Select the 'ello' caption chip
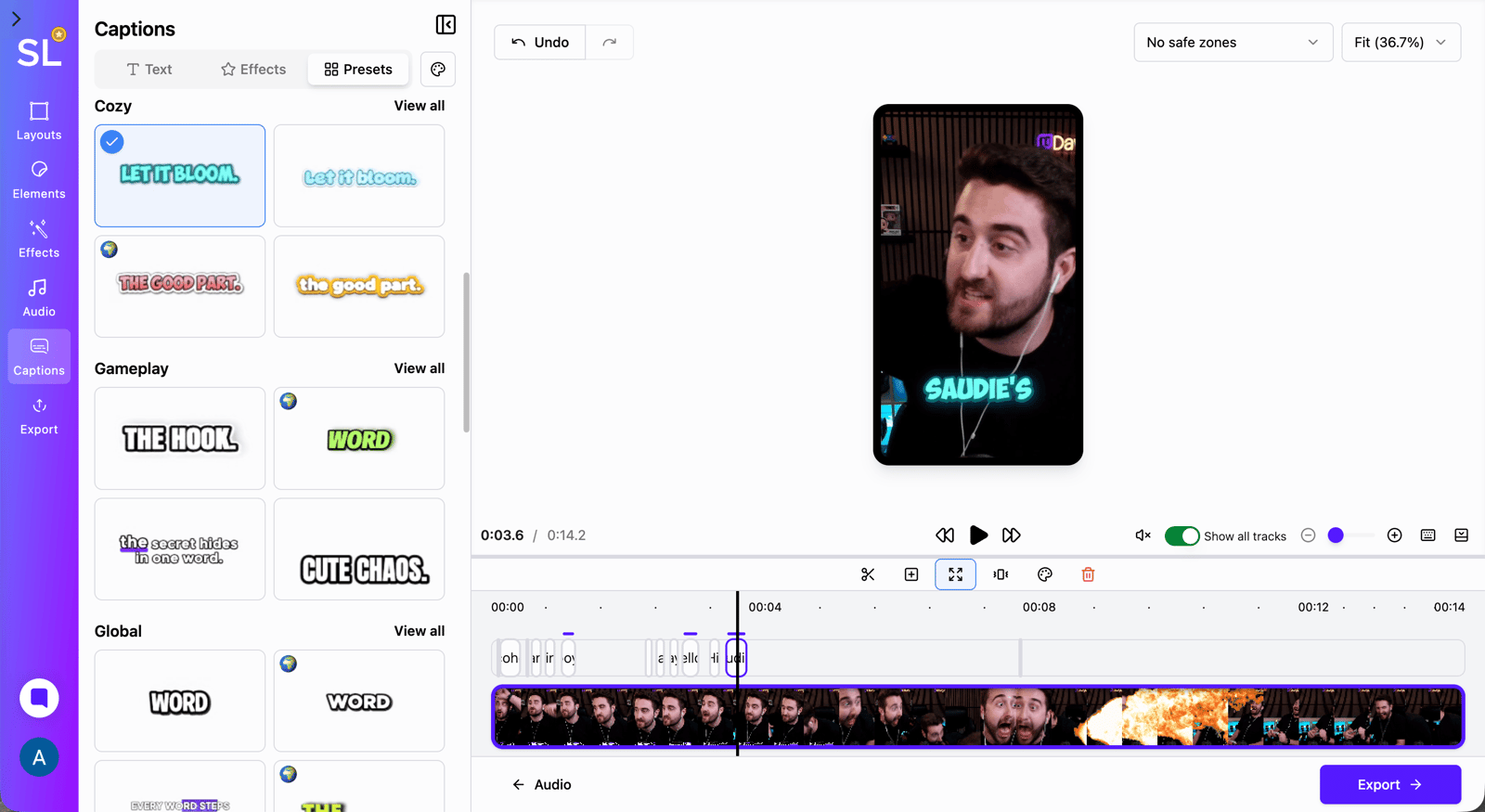This screenshot has width=1485, height=812. point(690,658)
